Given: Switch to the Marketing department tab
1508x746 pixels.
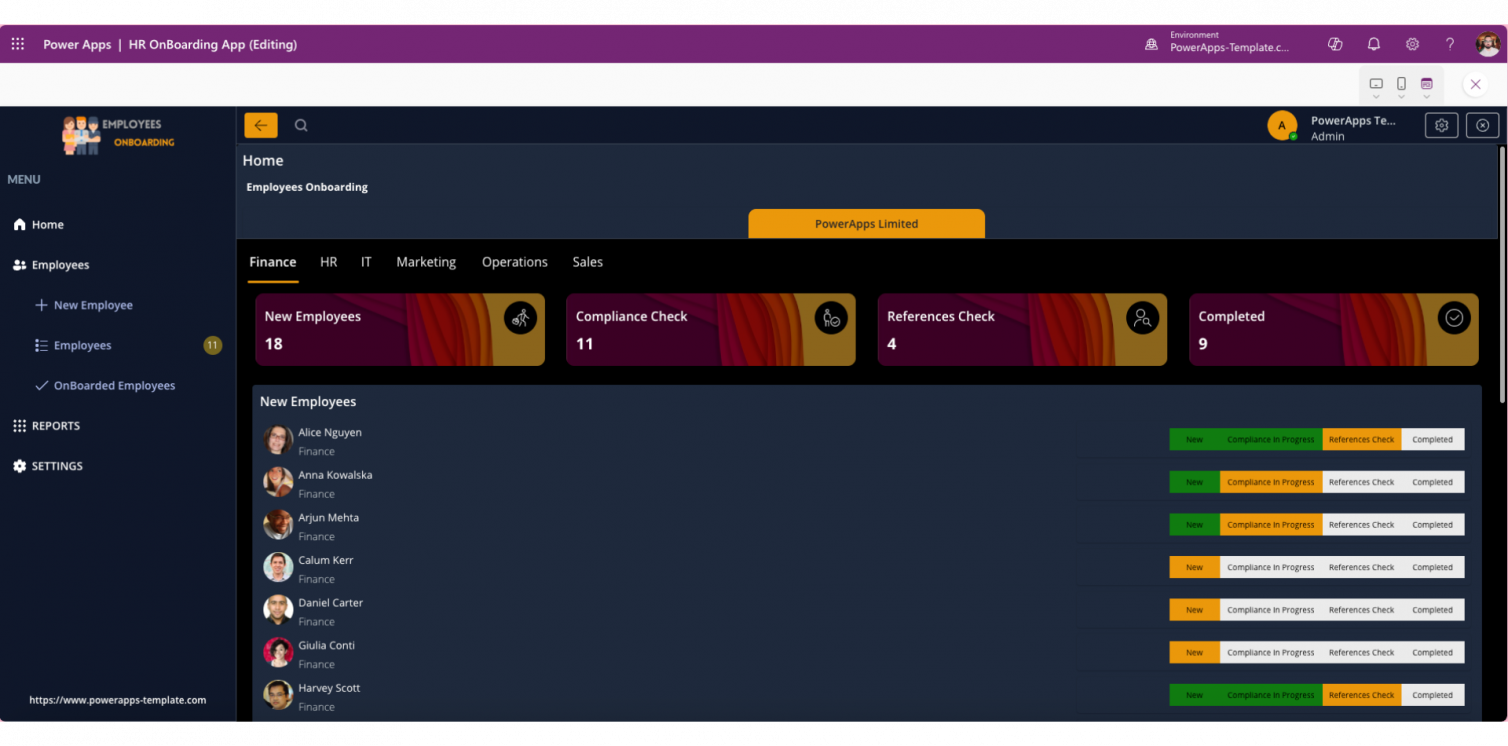Looking at the screenshot, I should pos(426,262).
